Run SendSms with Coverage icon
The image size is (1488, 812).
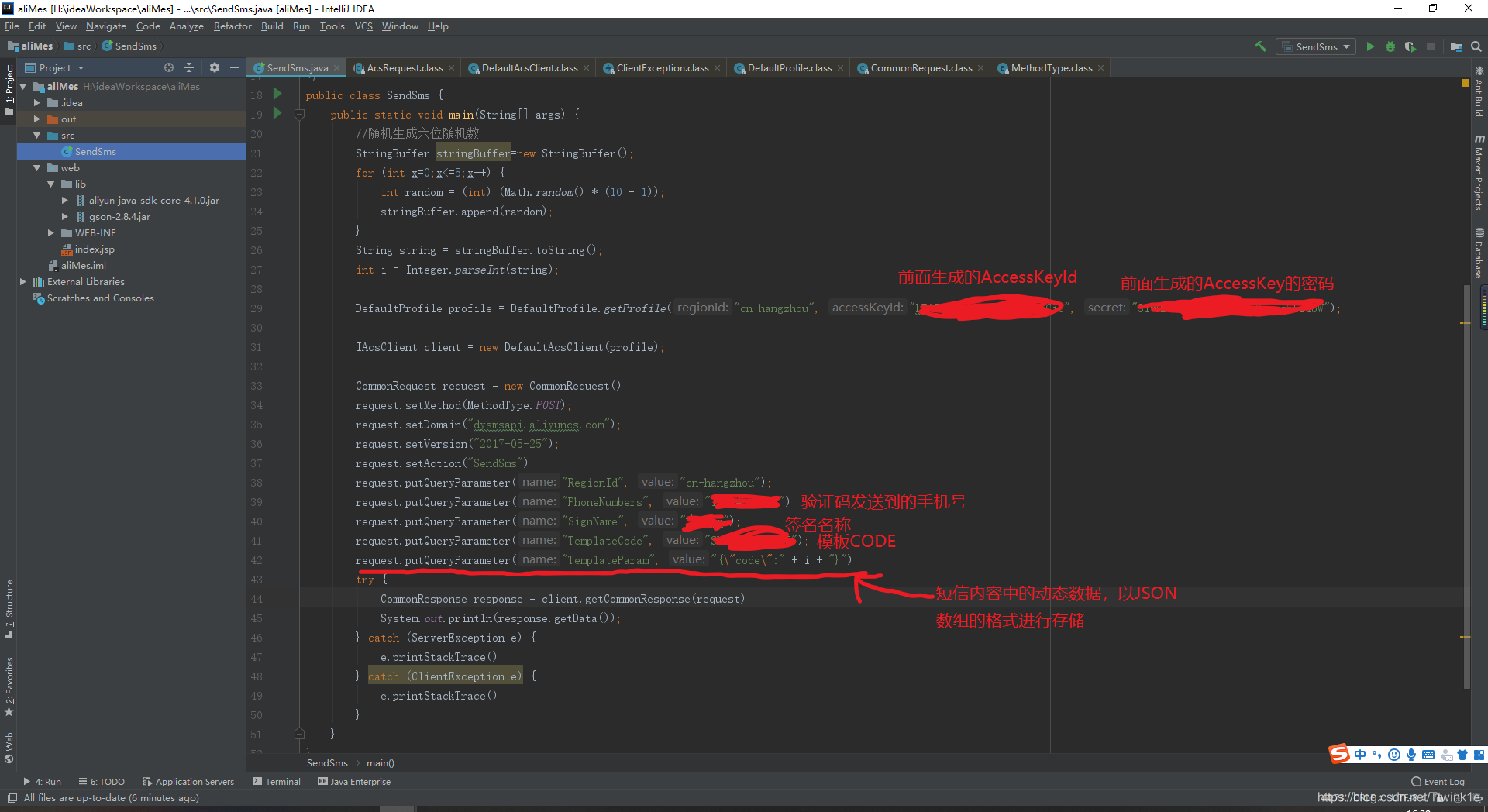pos(1410,46)
